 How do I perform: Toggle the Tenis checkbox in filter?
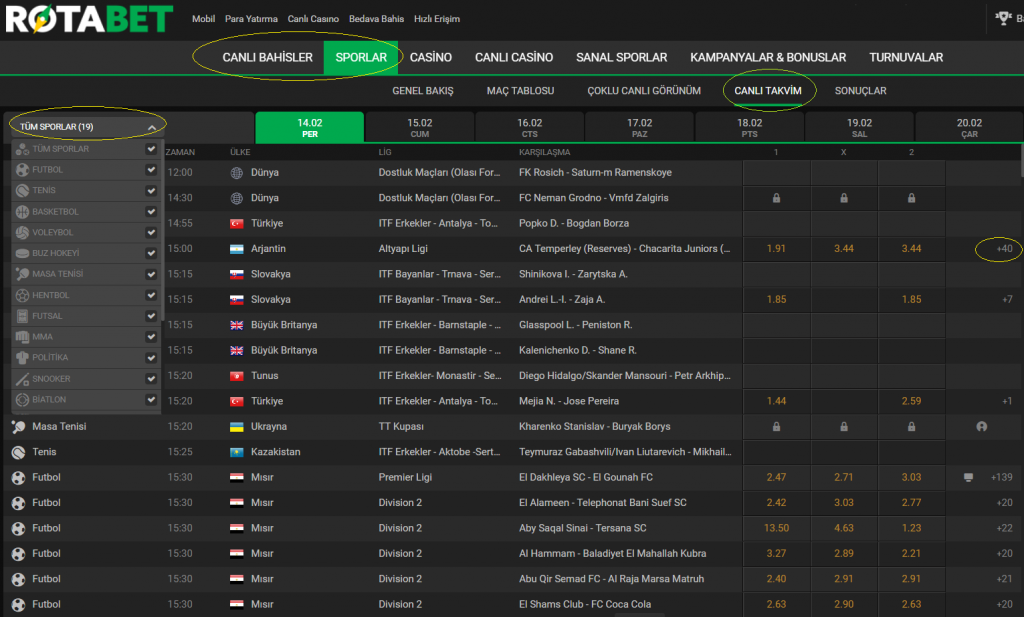point(151,191)
